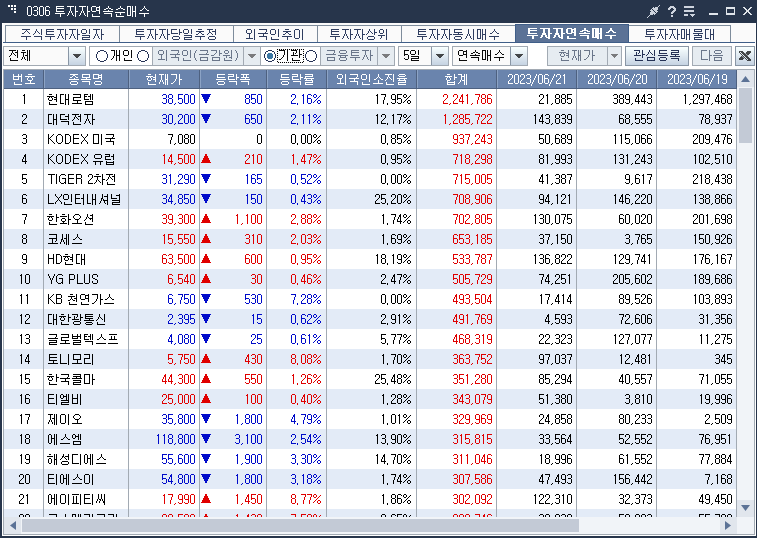Click down arrow icon in 현대로템 row
The width and height of the screenshot is (757, 538).
206,99
